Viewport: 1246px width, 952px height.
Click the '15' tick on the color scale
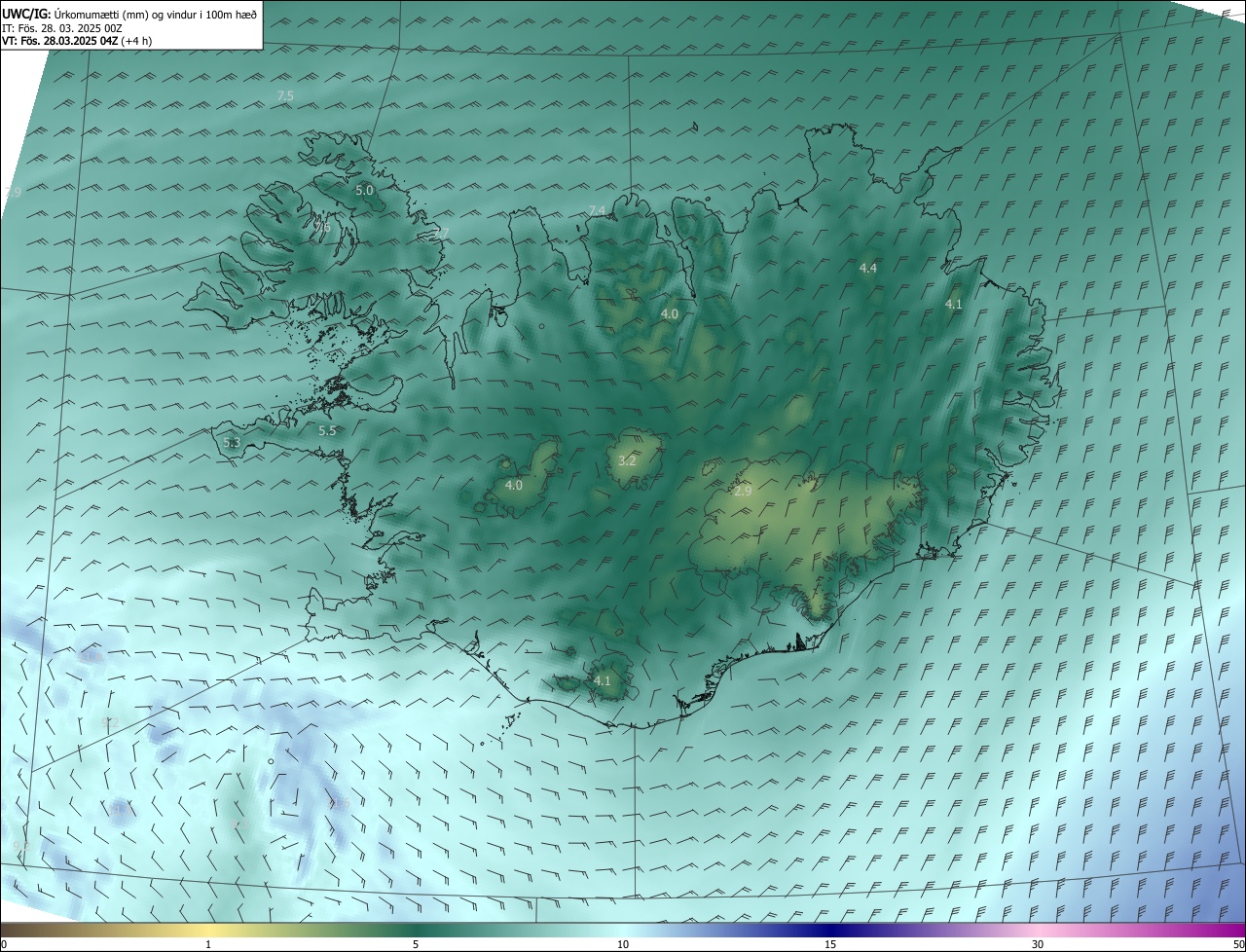tap(830, 944)
